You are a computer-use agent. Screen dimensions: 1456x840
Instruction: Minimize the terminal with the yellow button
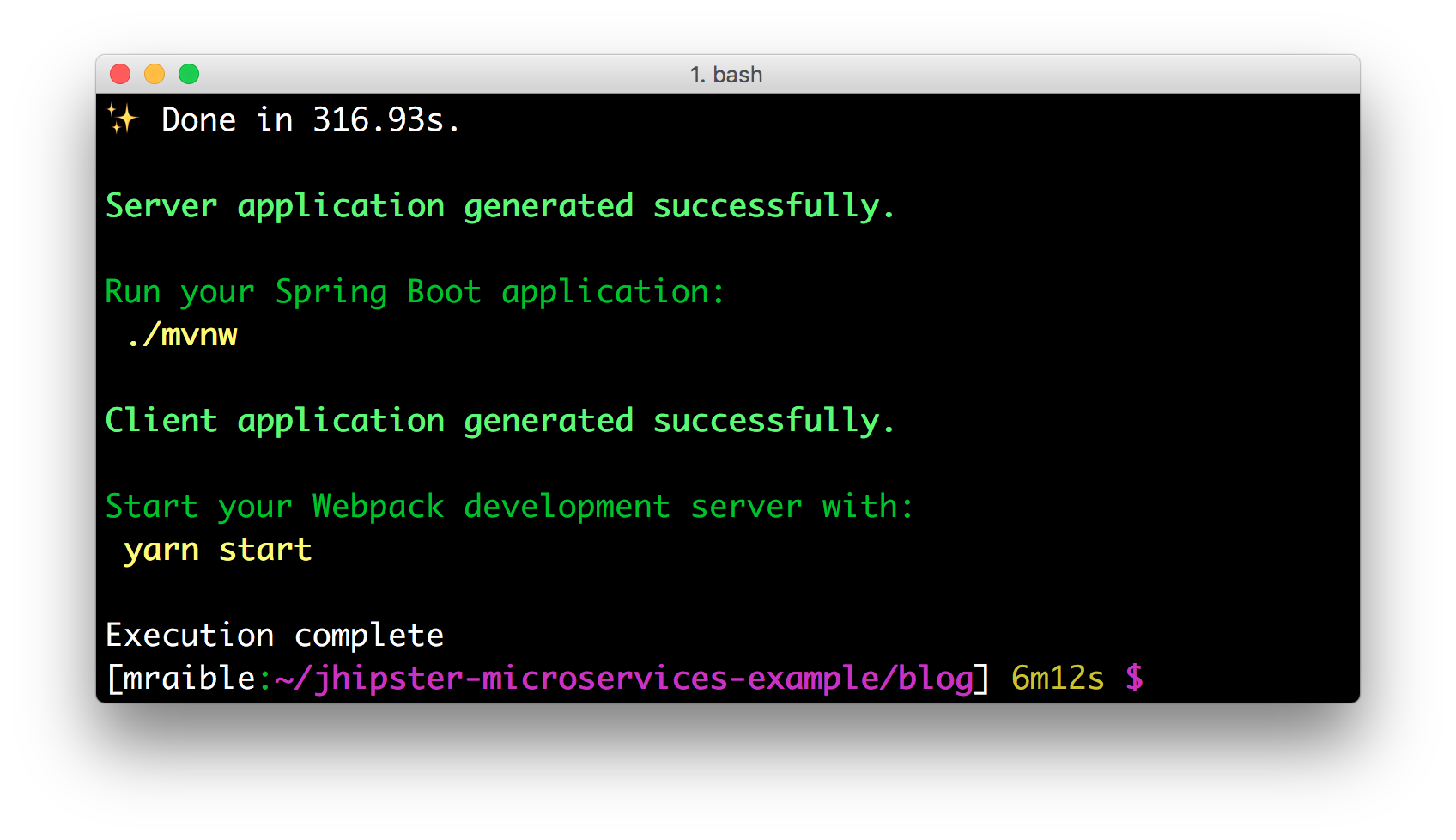155,75
